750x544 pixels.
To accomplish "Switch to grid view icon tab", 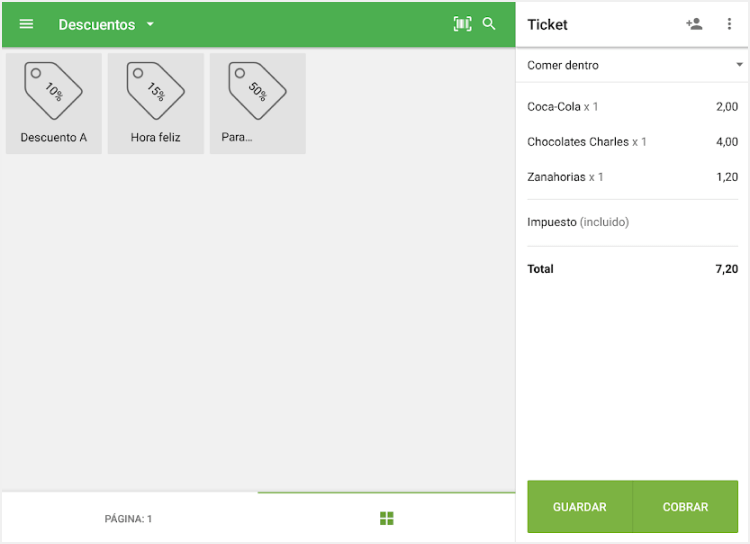I will (386, 518).
